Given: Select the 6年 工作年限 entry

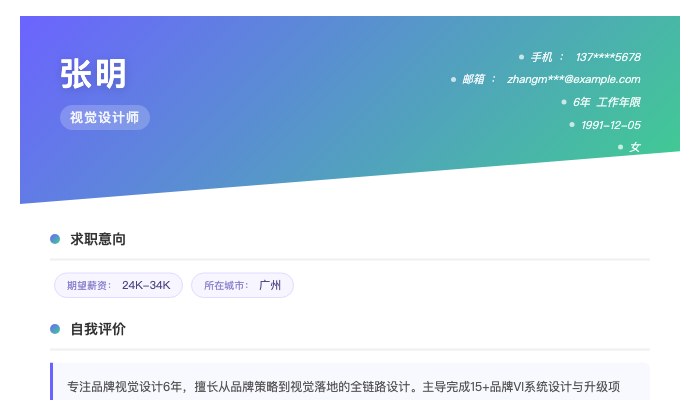Looking at the screenshot, I should click(606, 102).
